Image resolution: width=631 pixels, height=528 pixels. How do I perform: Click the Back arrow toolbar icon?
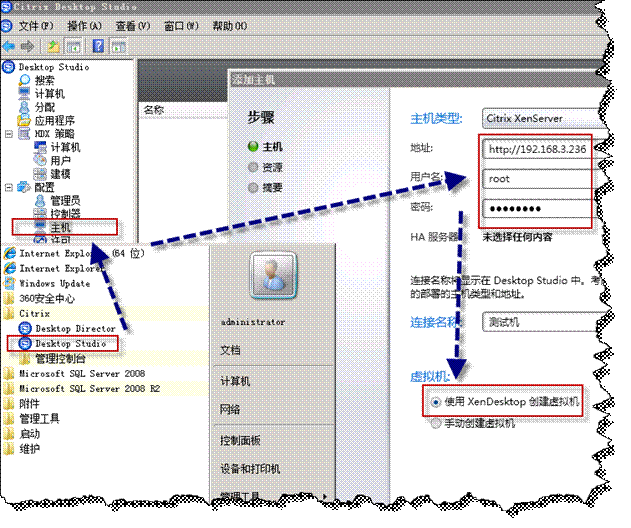[9, 46]
